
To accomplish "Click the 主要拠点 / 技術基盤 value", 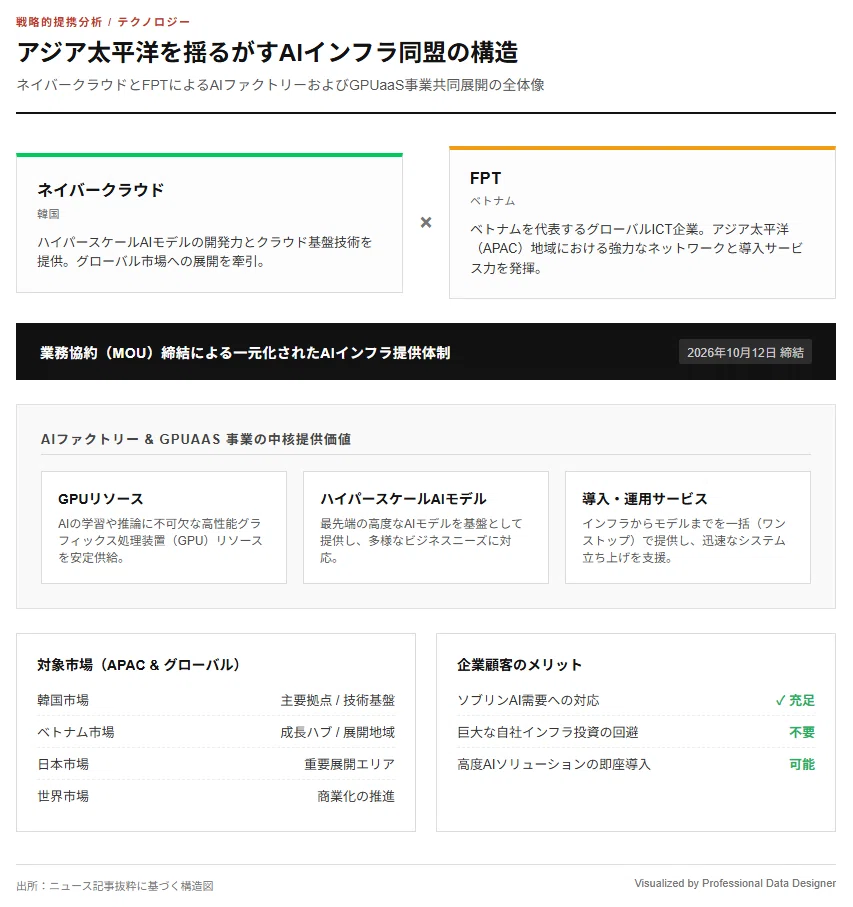I will click(x=338, y=700).
